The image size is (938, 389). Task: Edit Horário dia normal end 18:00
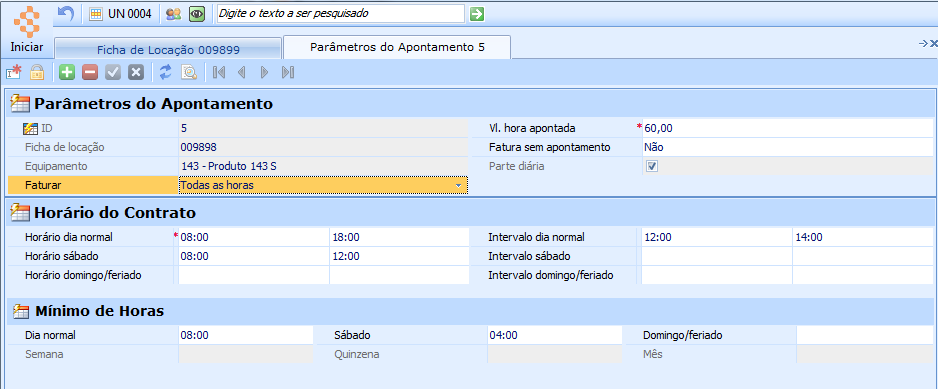click(400, 237)
